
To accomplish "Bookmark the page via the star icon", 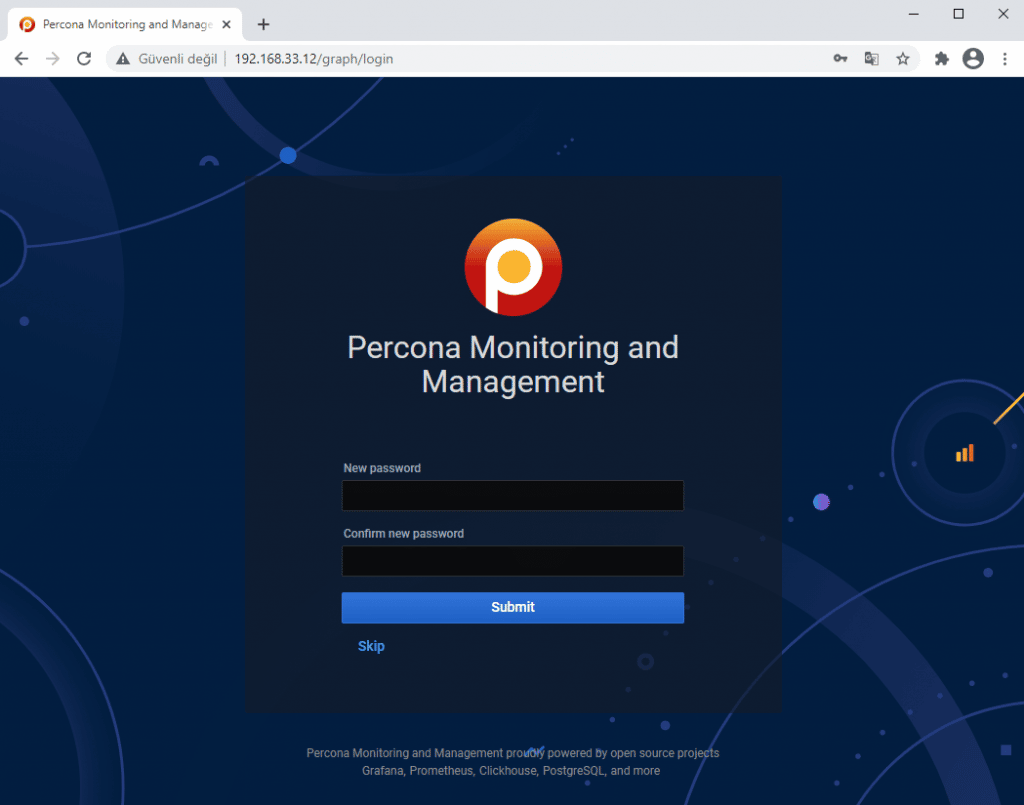I will click(x=903, y=58).
